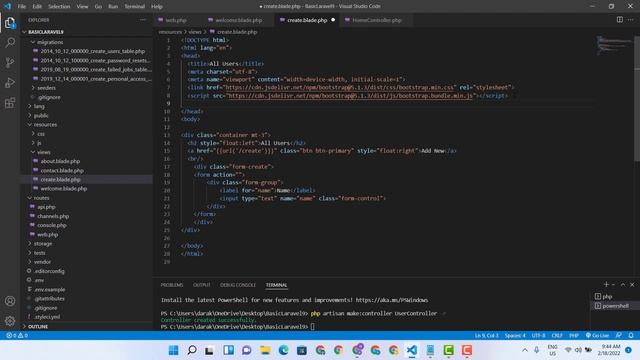Open the Edit menu
Image resolution: width=640 pixels, height=360 pixels.
(37, 7)
